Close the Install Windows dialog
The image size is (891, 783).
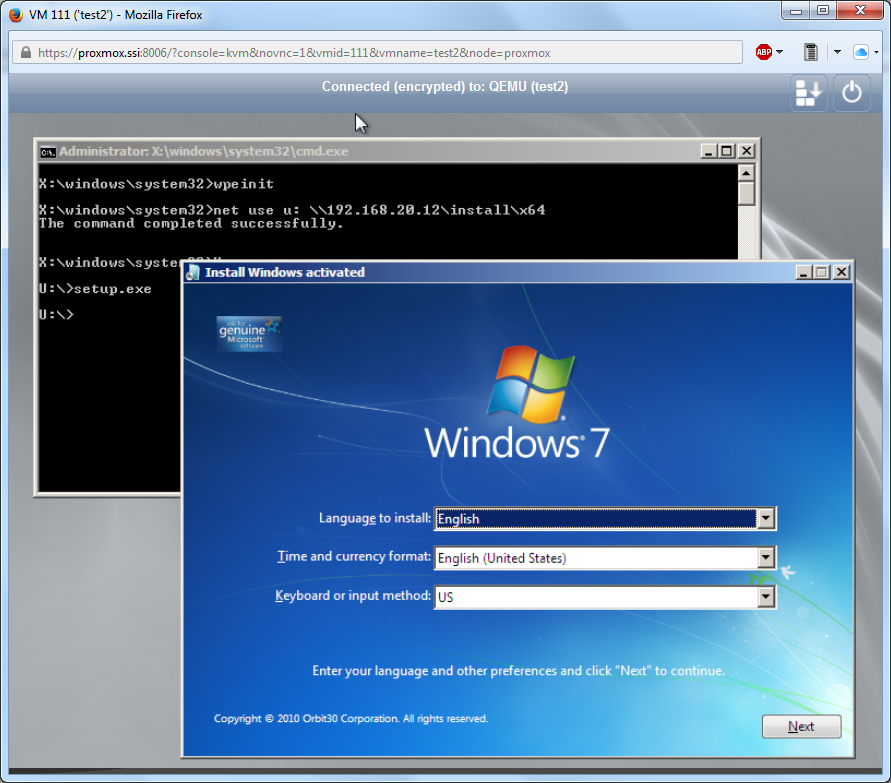[841, 273]
